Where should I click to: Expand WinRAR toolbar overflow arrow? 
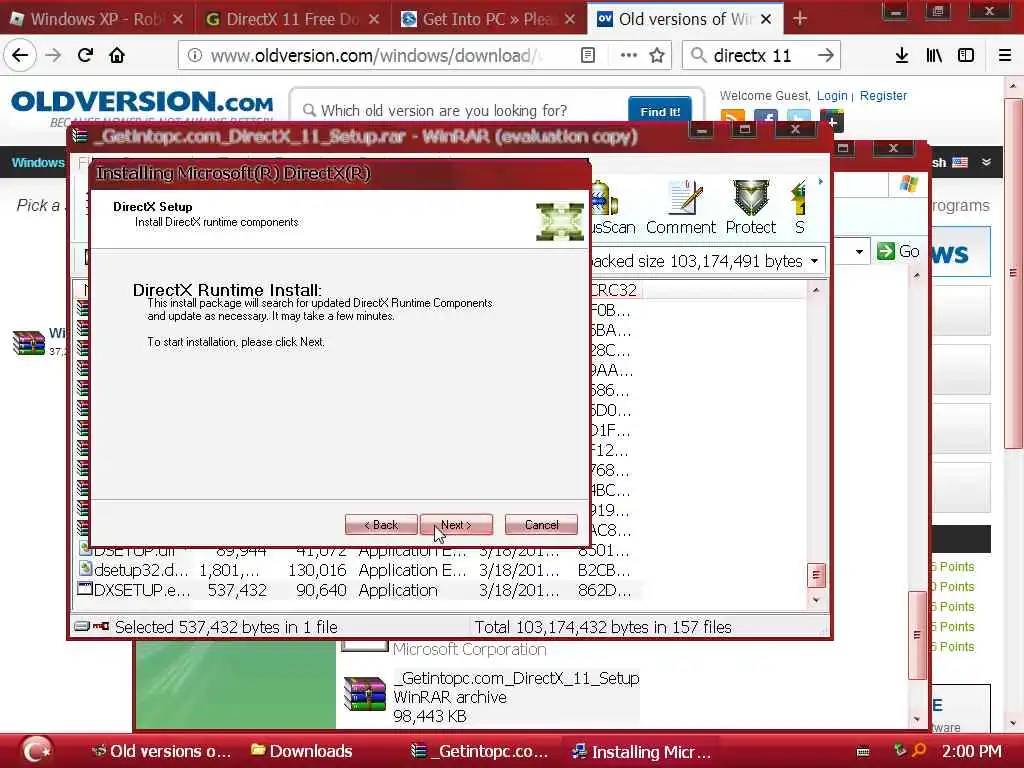tap(820, 182)
